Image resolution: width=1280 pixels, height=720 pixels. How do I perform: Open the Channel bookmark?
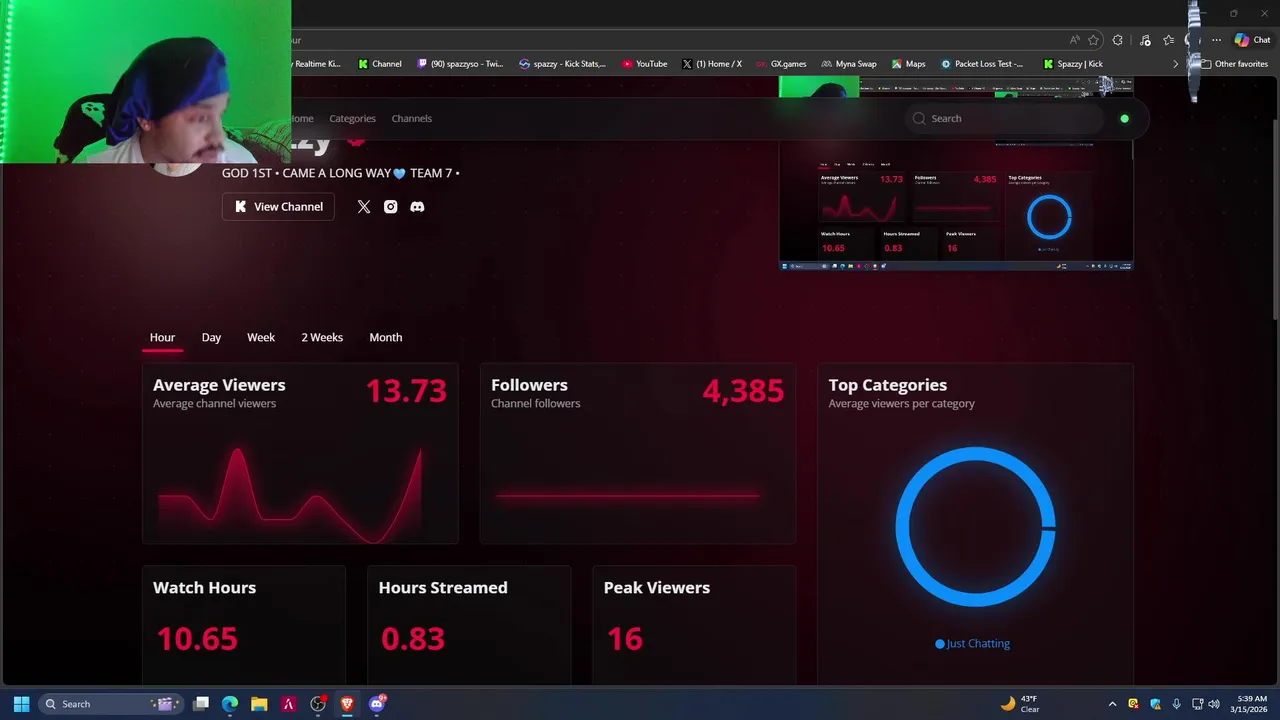point(380,64)
